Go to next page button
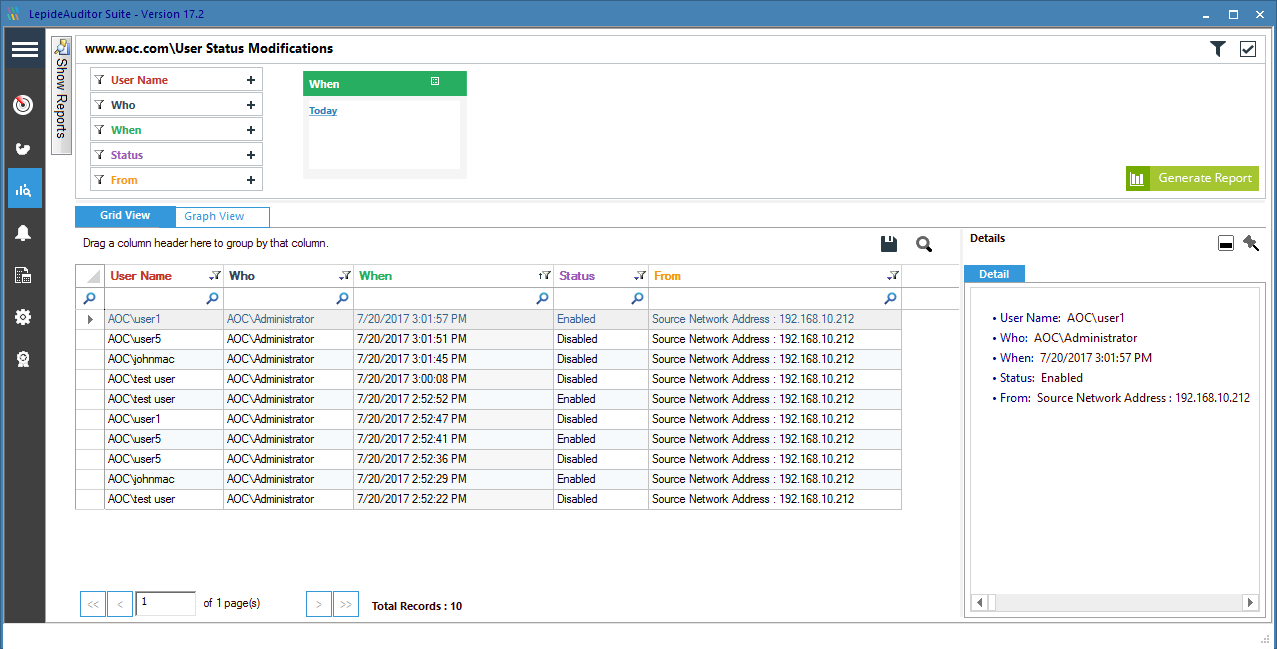1277x649 pixels. 318,604
